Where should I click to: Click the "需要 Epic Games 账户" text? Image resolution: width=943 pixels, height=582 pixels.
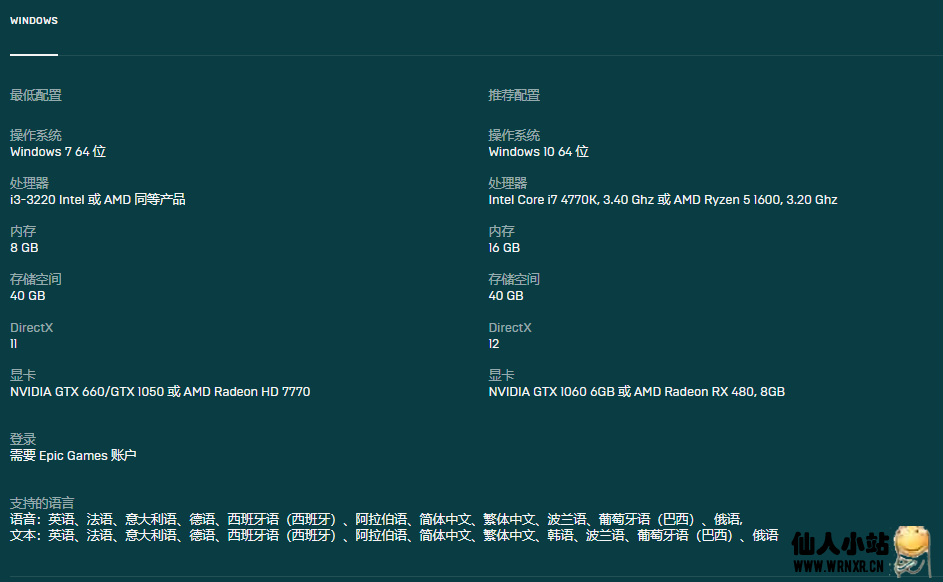click(x=73, y=456)
